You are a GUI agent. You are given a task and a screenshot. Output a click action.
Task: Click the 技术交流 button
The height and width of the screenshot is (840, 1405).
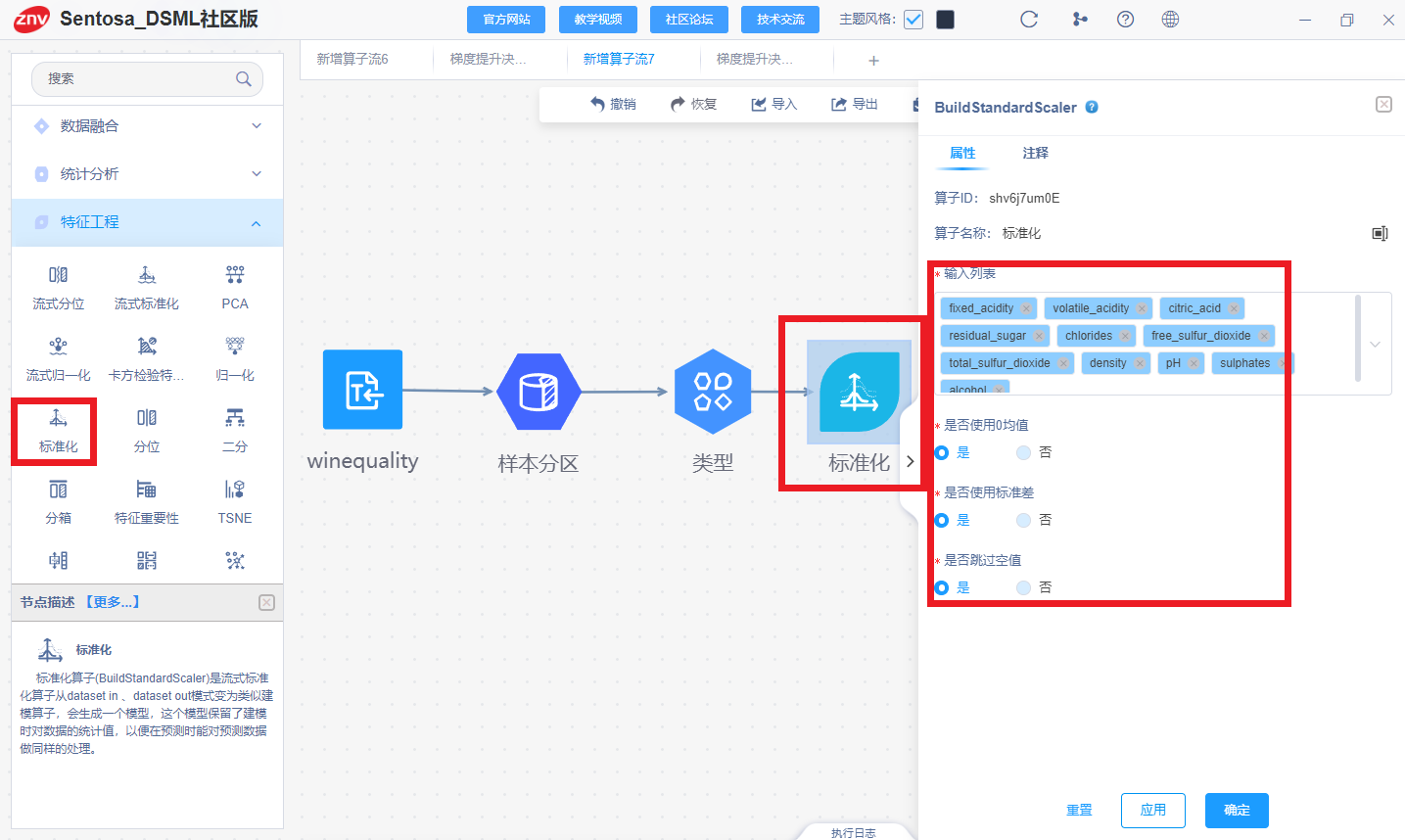point(780,20)
